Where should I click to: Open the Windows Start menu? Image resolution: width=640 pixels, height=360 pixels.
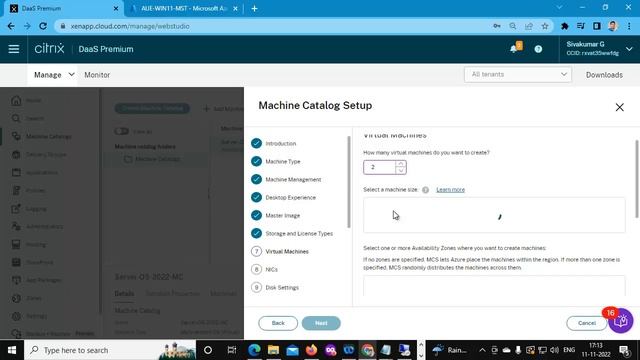tap(11, 350)
